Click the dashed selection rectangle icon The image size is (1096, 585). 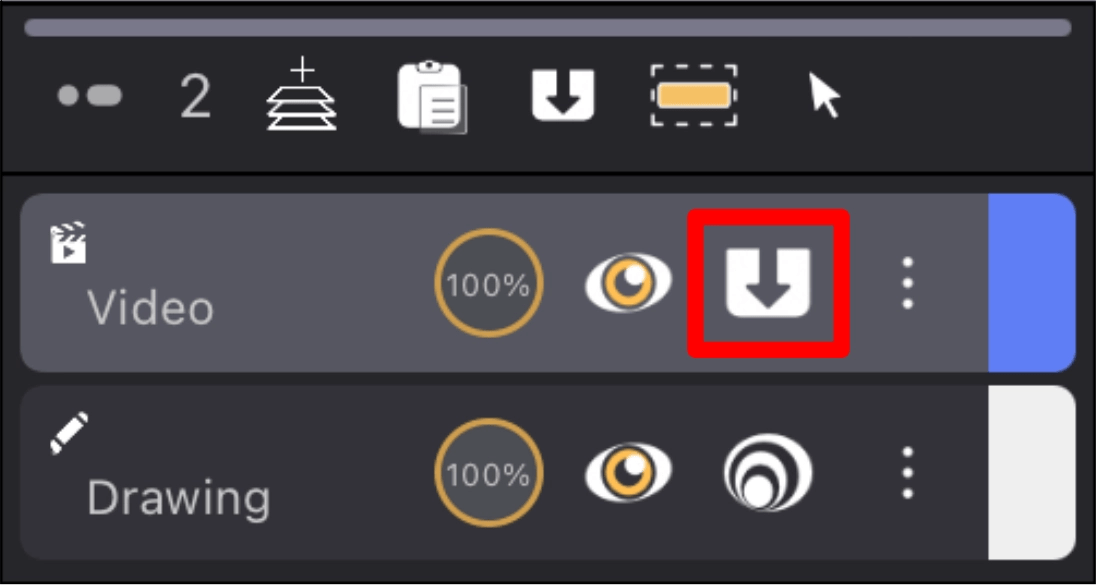(x=693, y=95)
